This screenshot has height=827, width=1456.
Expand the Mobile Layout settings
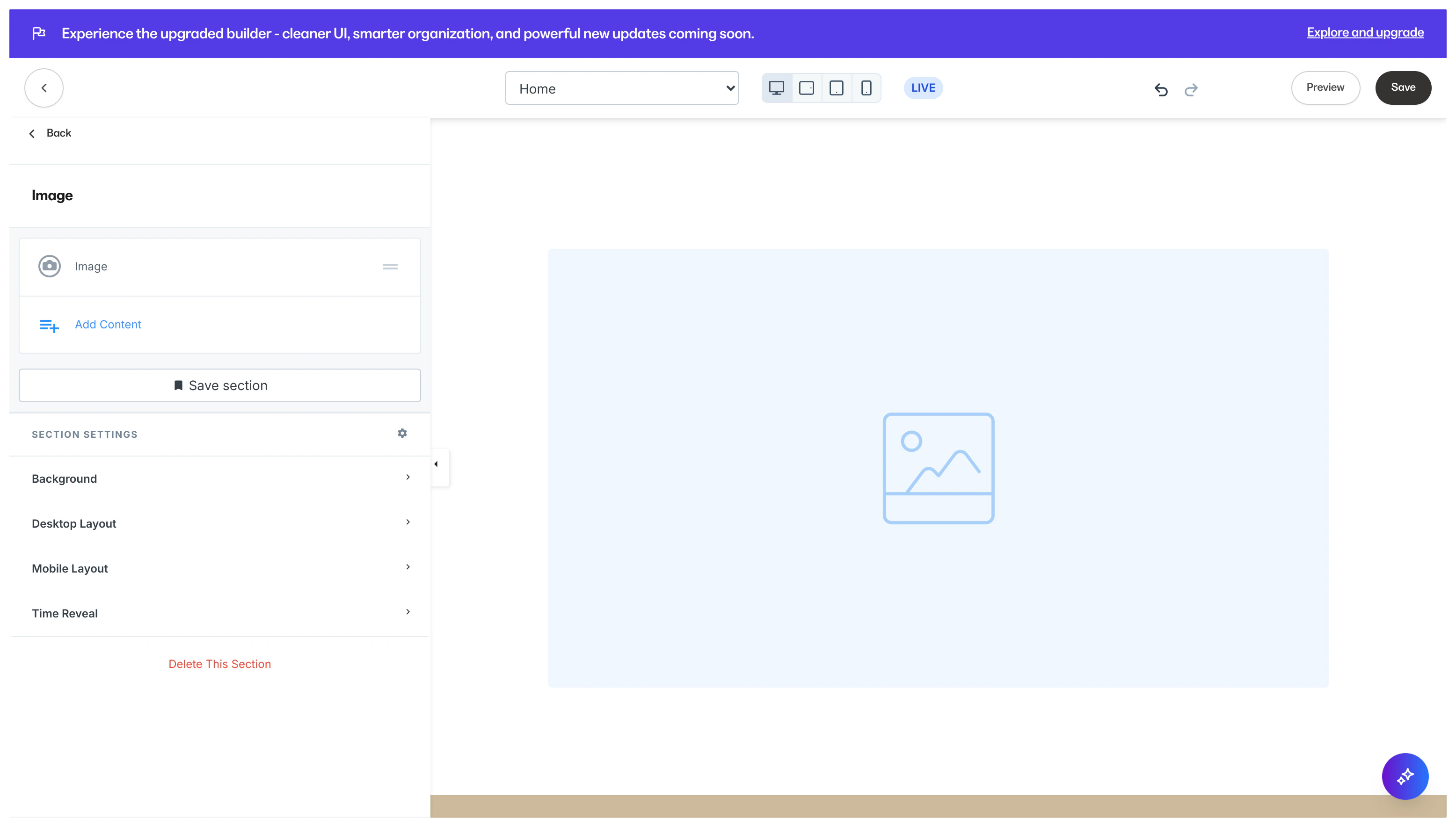coord(220,568)
